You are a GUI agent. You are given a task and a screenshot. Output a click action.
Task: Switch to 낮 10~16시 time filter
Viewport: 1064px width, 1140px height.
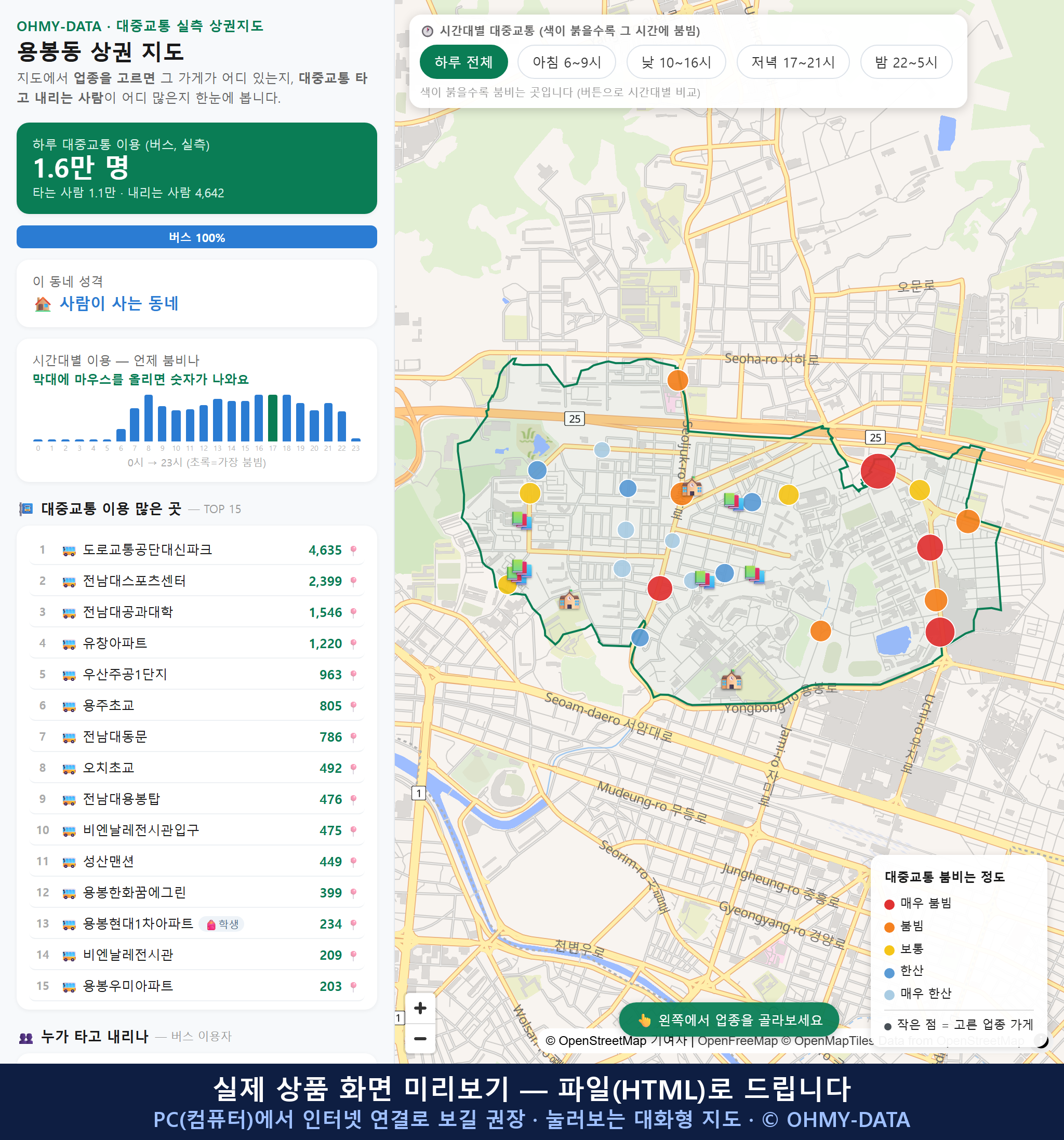click(676, 62)
